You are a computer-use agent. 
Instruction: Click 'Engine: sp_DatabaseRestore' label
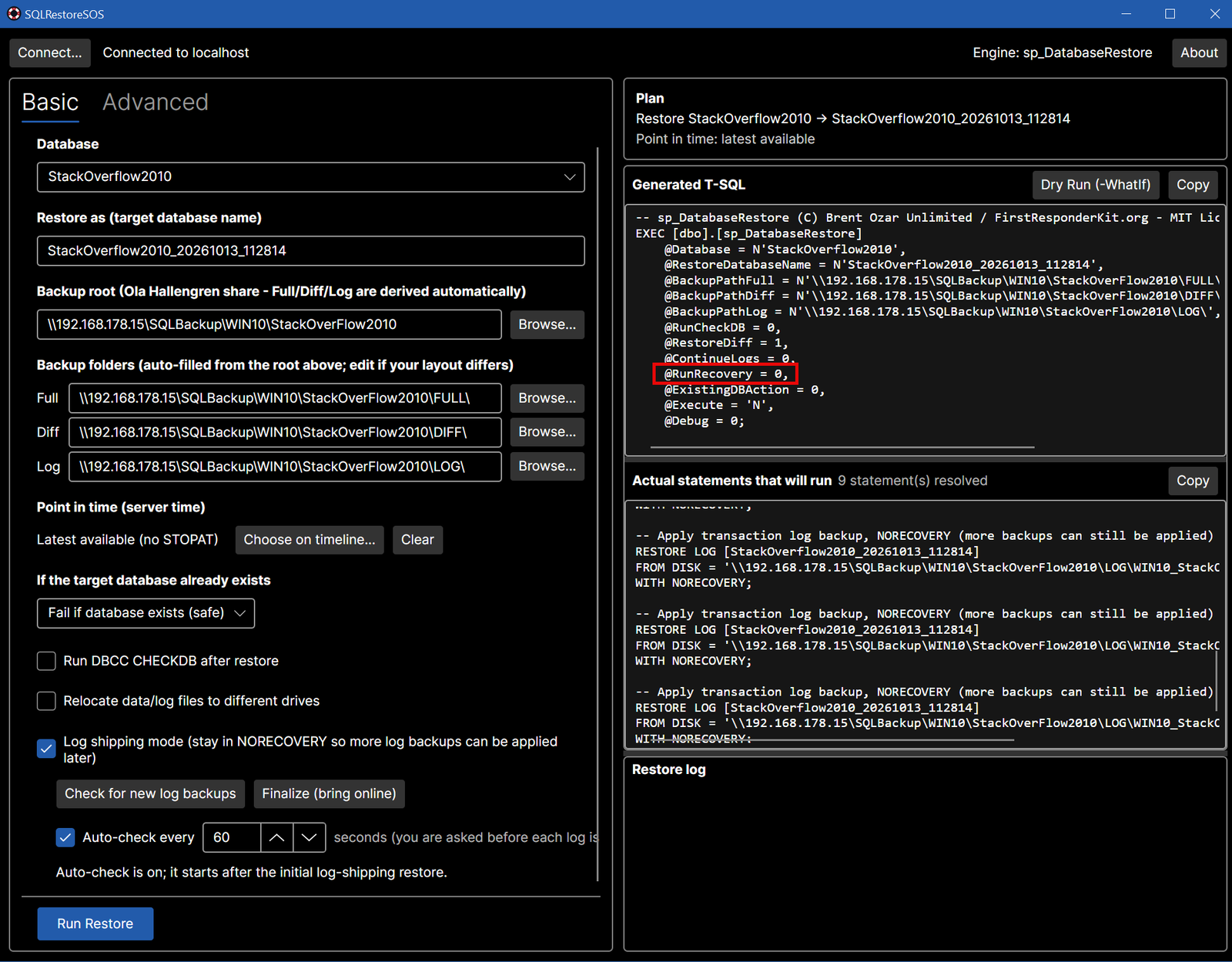pyautogui.click(x=1063, y=53)
